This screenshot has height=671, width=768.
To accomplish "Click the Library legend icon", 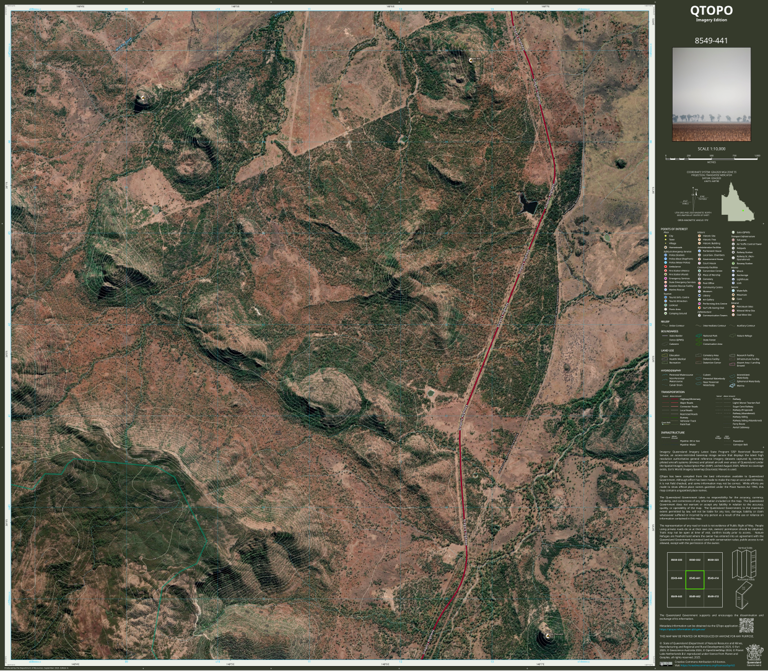I will point(699,295).
